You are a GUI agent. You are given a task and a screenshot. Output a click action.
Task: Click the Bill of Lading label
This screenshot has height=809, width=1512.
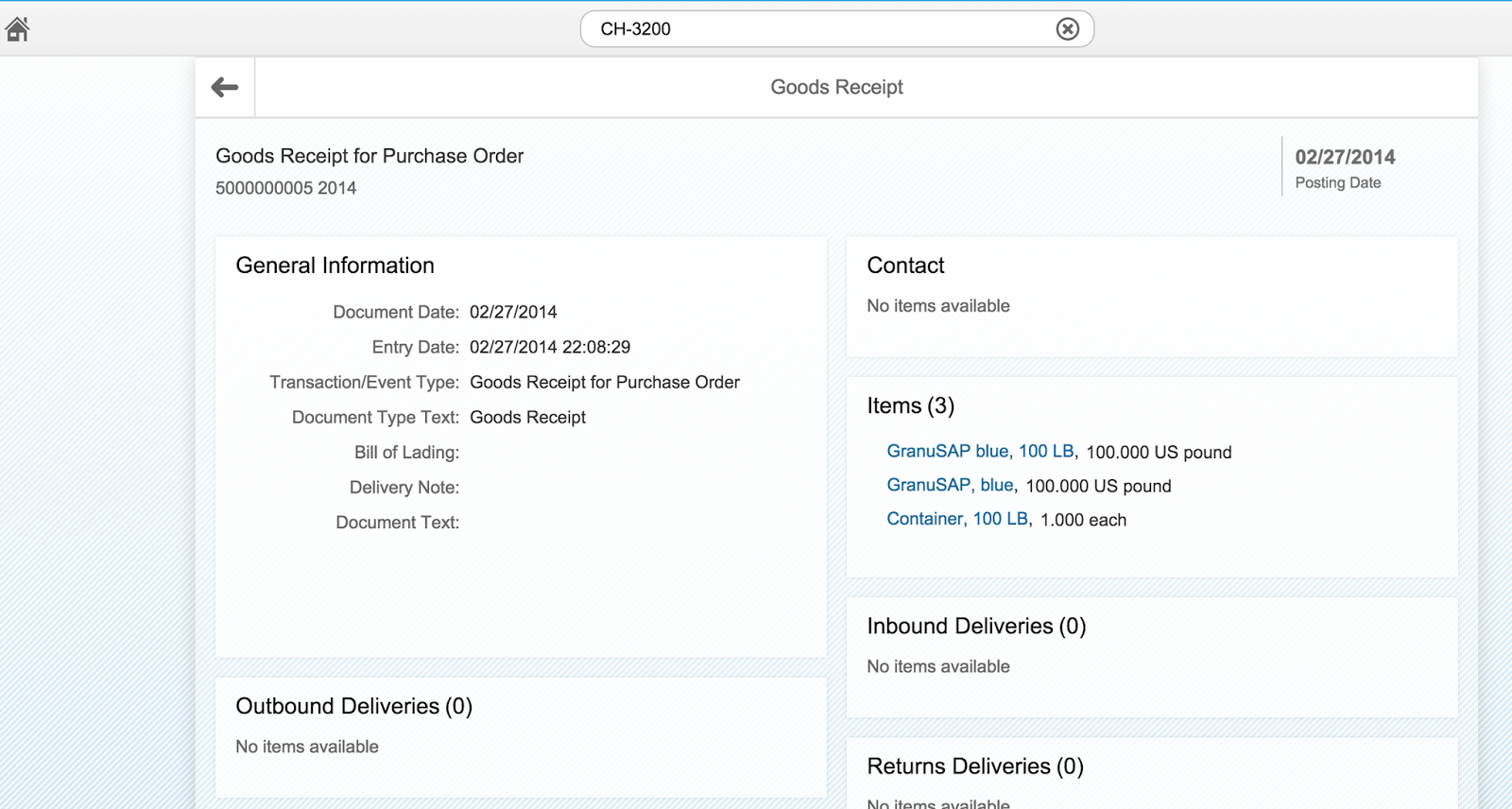406,453
